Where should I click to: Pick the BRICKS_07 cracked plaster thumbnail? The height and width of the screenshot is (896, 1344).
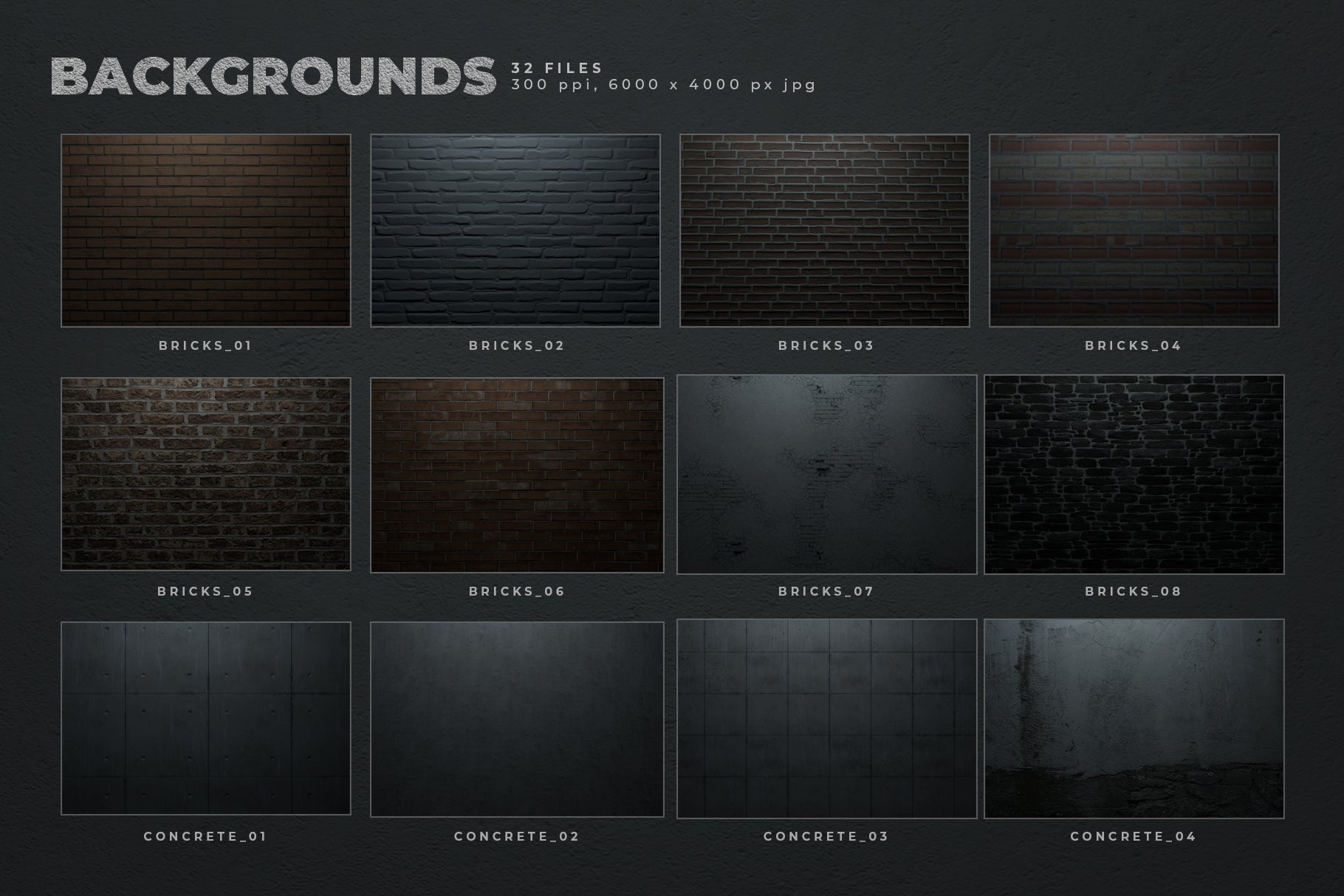point(826,475)
